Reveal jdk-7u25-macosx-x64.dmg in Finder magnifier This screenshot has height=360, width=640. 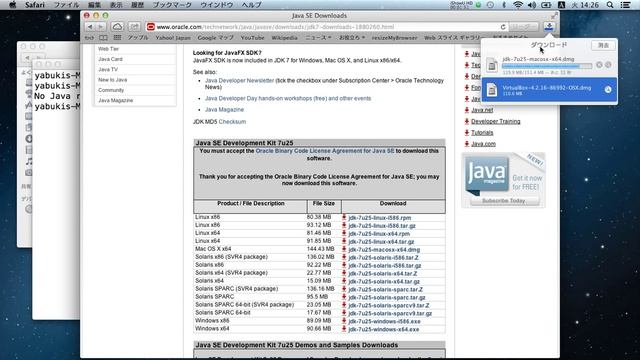click(x=608, y=65)
